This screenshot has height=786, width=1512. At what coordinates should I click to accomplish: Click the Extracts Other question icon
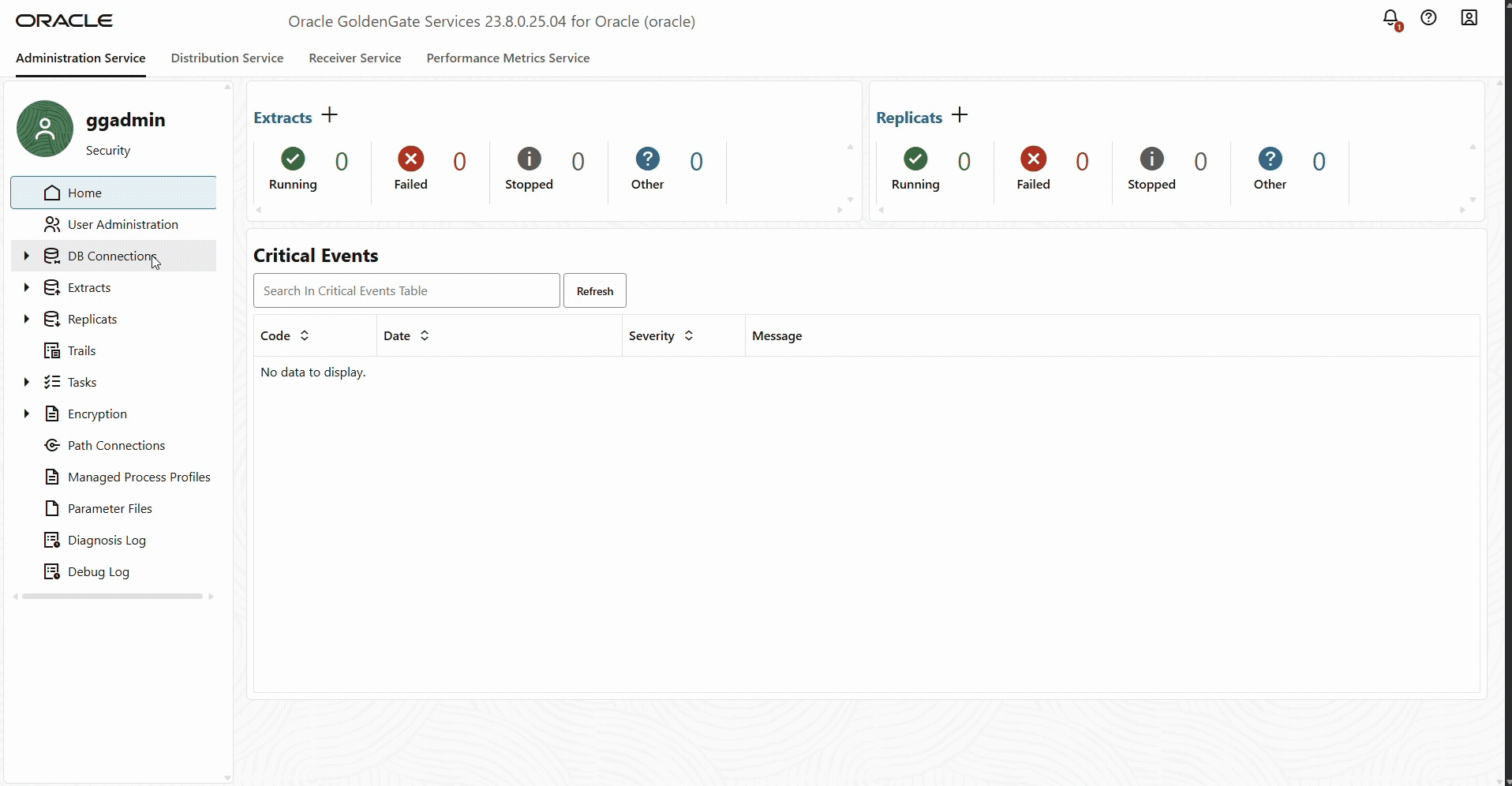click(x=647, y=159)
